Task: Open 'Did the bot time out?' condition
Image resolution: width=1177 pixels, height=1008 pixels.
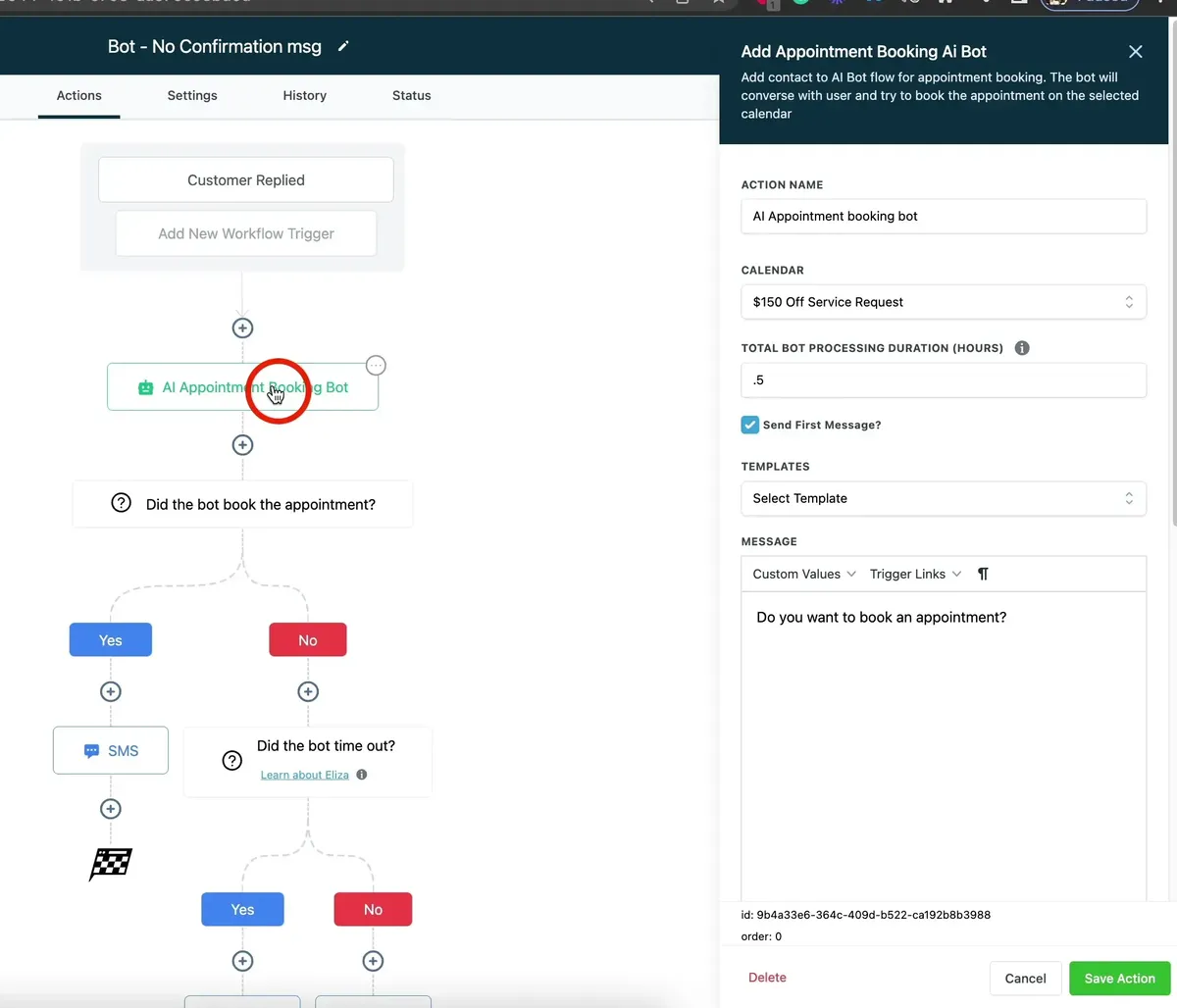Action: point(308,761)
